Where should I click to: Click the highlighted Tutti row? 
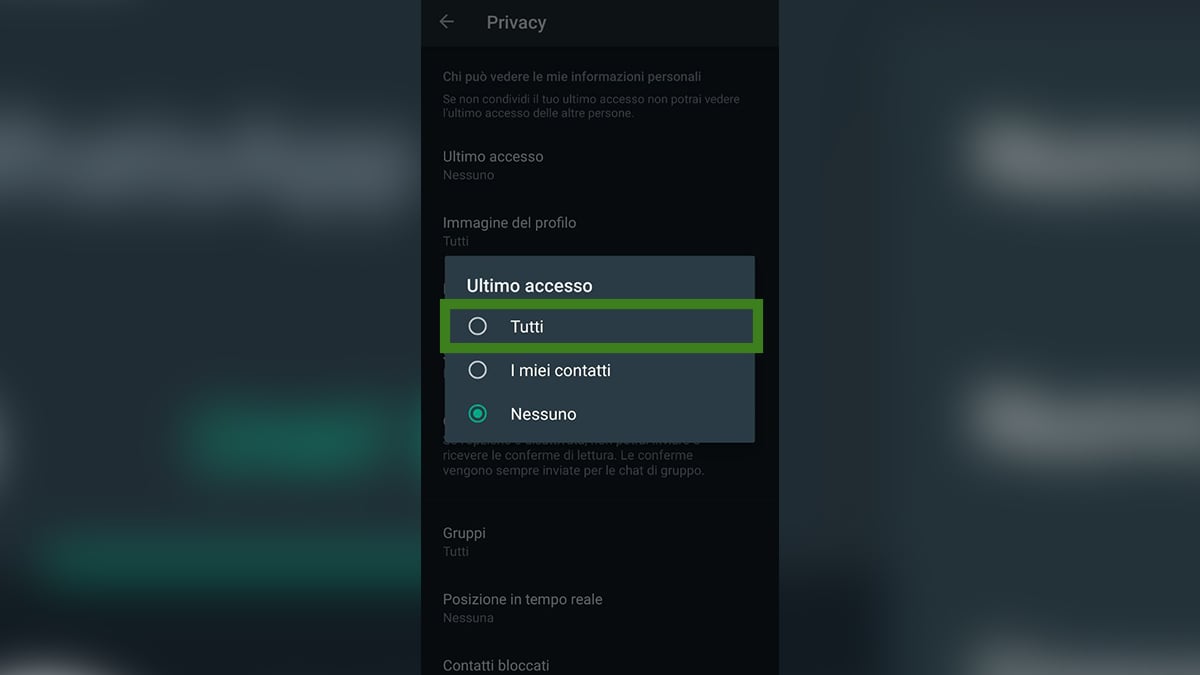600,326
